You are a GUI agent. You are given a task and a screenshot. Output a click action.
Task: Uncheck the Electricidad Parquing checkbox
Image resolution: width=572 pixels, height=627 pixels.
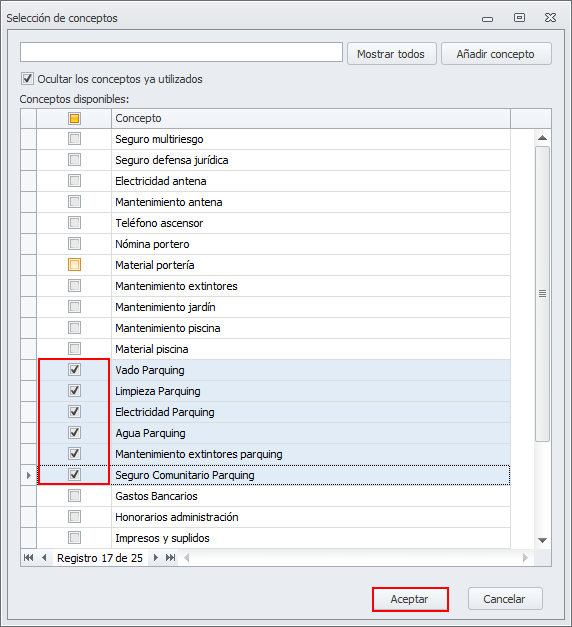point(74,411)
